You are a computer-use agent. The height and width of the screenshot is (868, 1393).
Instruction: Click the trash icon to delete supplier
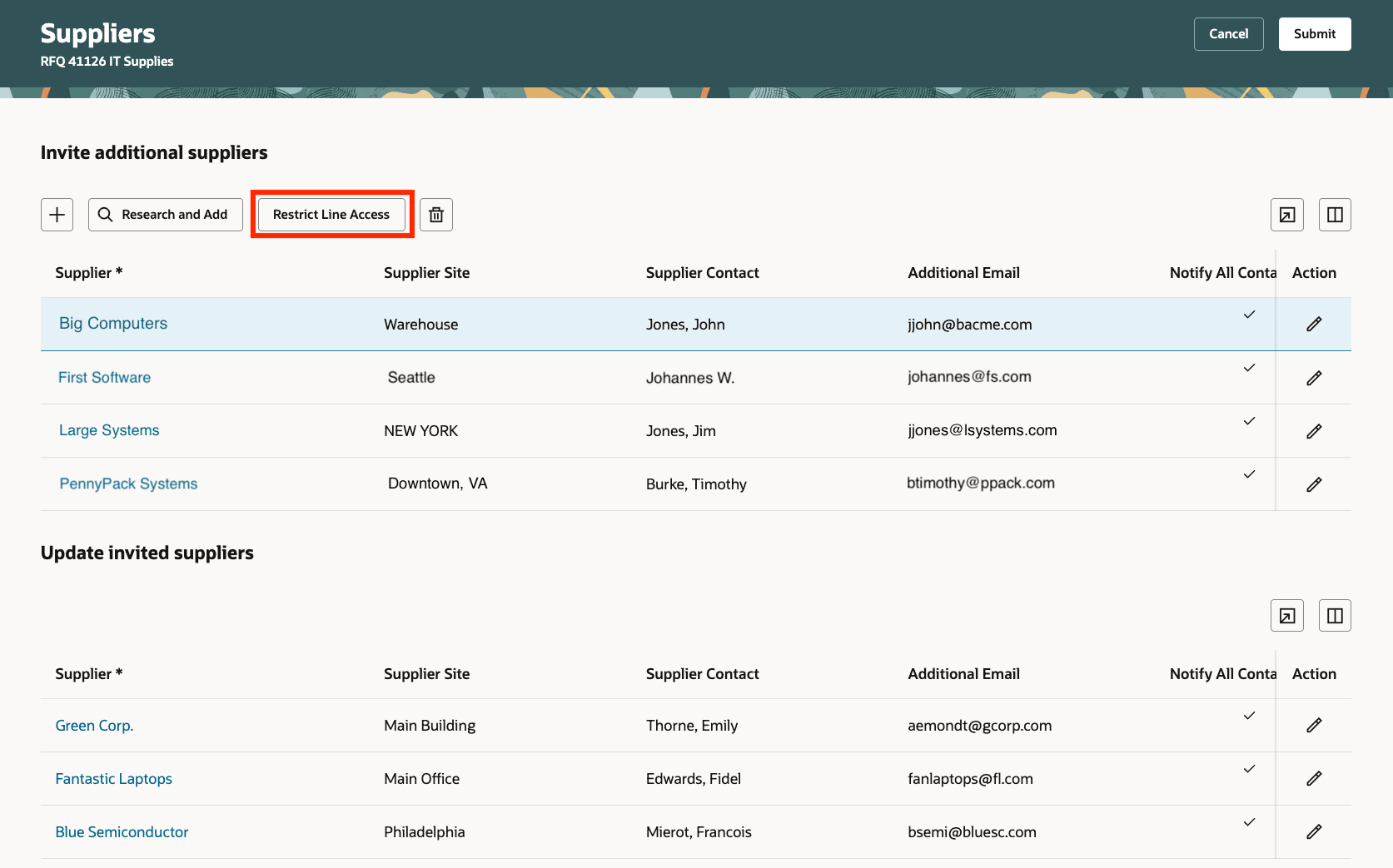point(436,215)
